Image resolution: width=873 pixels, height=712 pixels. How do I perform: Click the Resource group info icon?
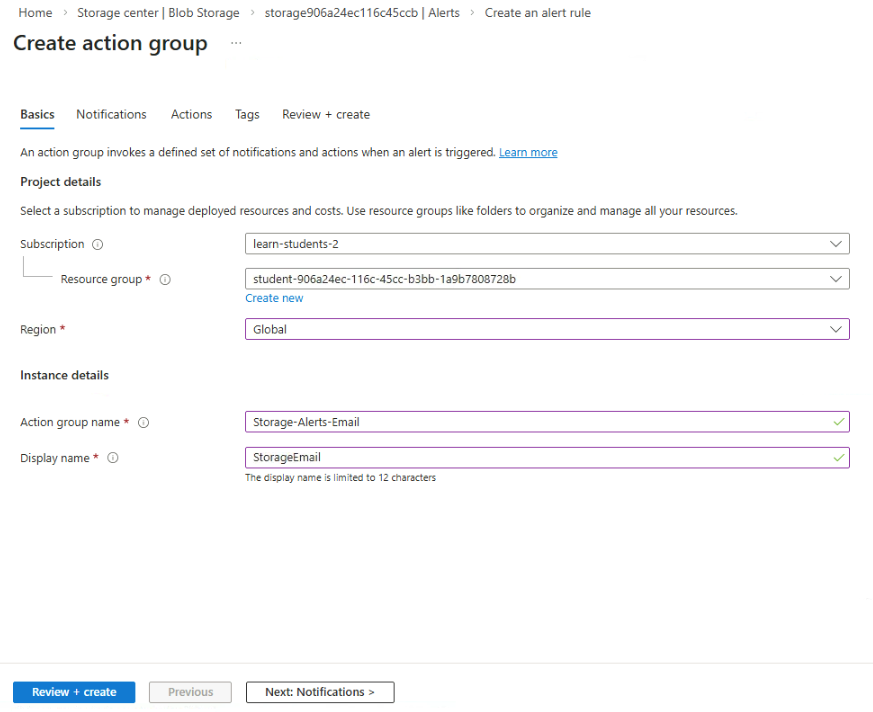[165, 280]
